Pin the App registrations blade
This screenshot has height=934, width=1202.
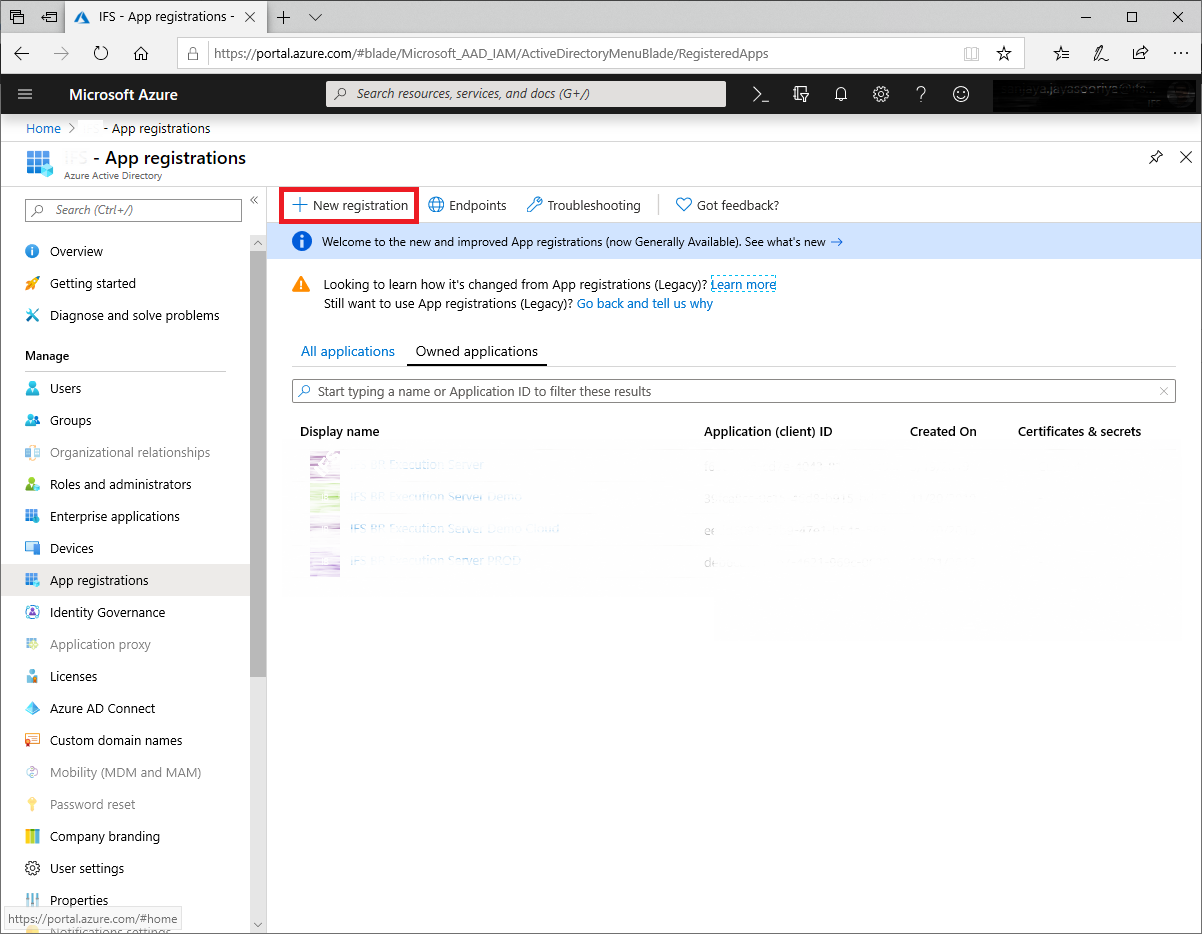click(x=1156, y=158)
